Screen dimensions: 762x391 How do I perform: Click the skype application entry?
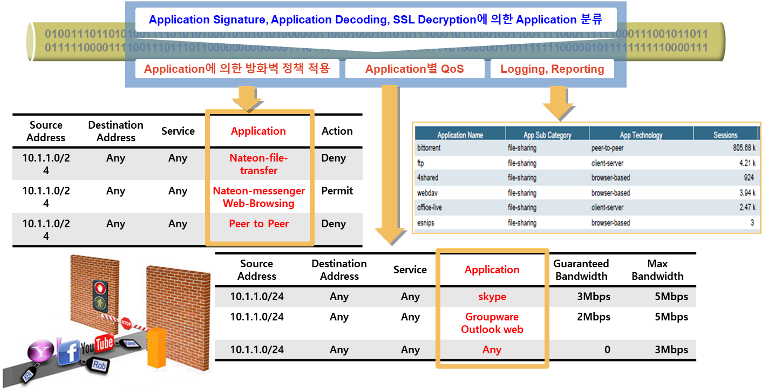pos(492,296)
